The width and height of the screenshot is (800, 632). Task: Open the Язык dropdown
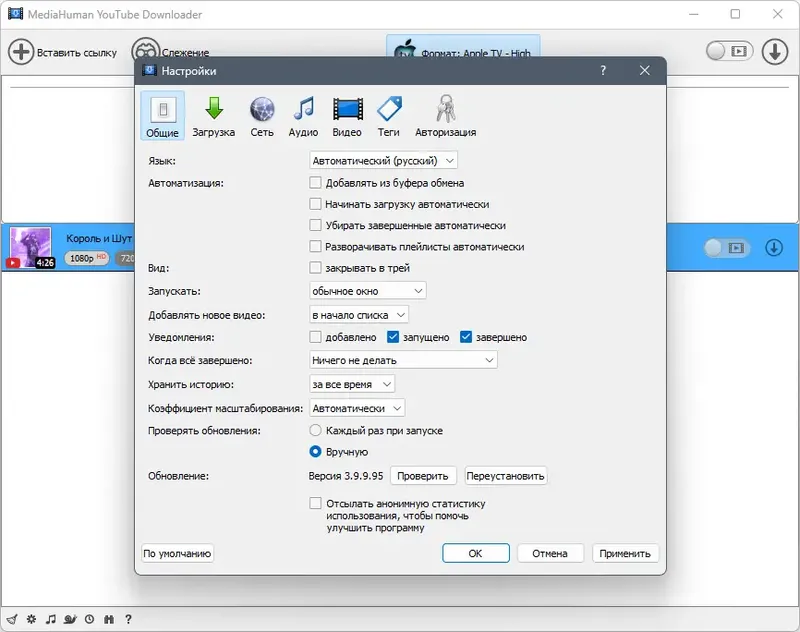point(383,160)
